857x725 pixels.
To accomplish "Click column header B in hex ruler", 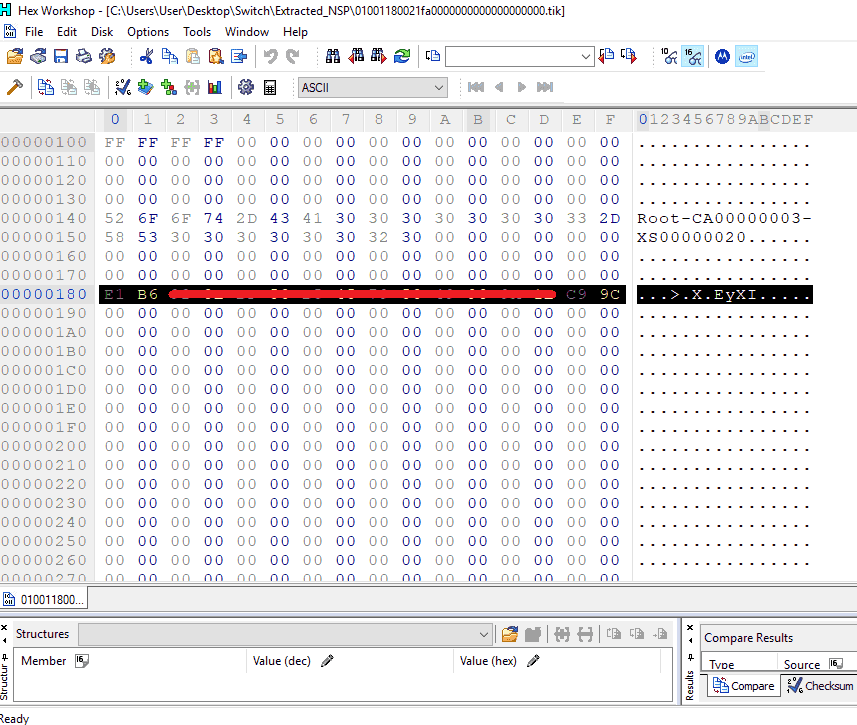I will 478,120.
